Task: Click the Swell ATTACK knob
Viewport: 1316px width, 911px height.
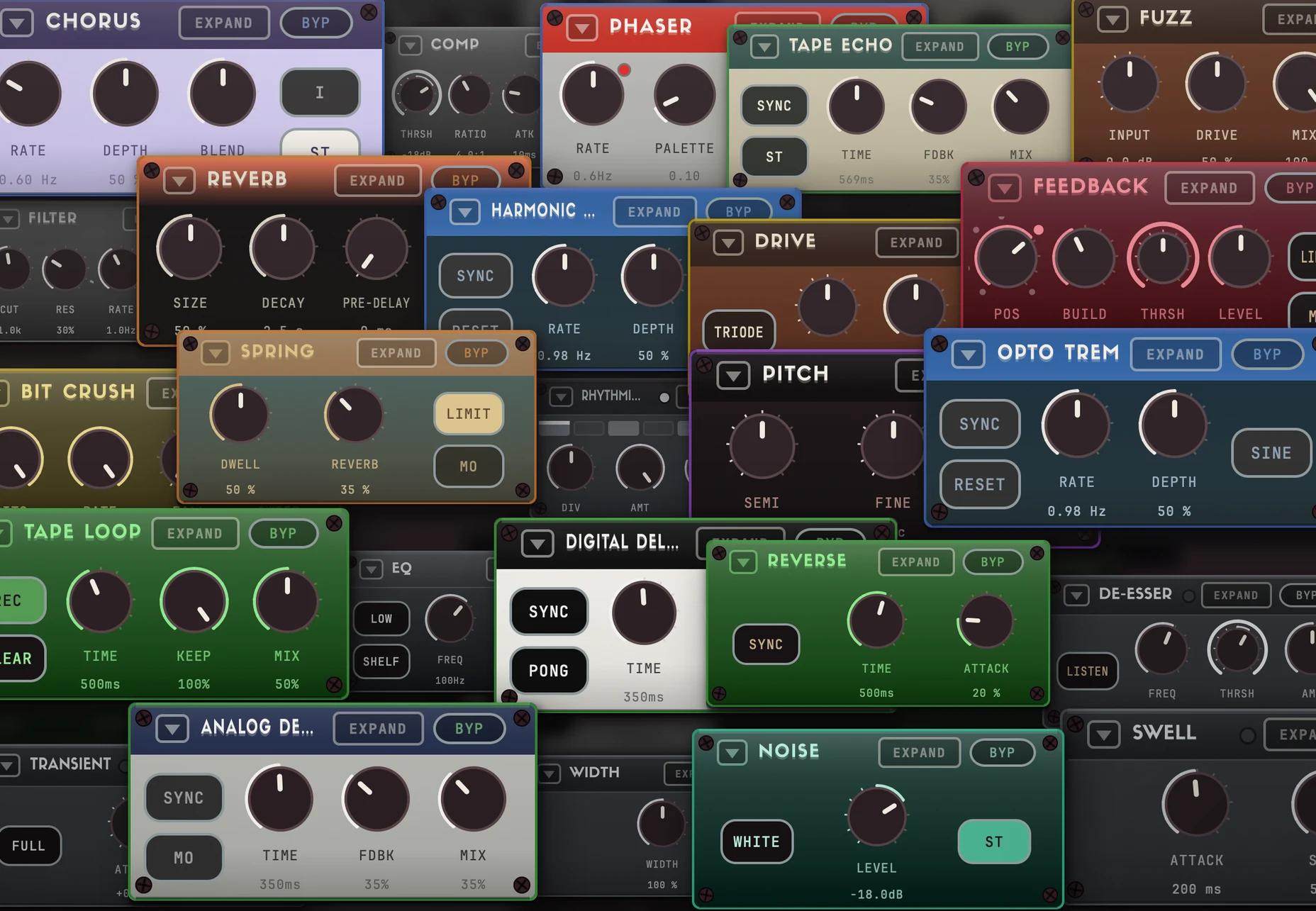Action: coord(1196,803)
